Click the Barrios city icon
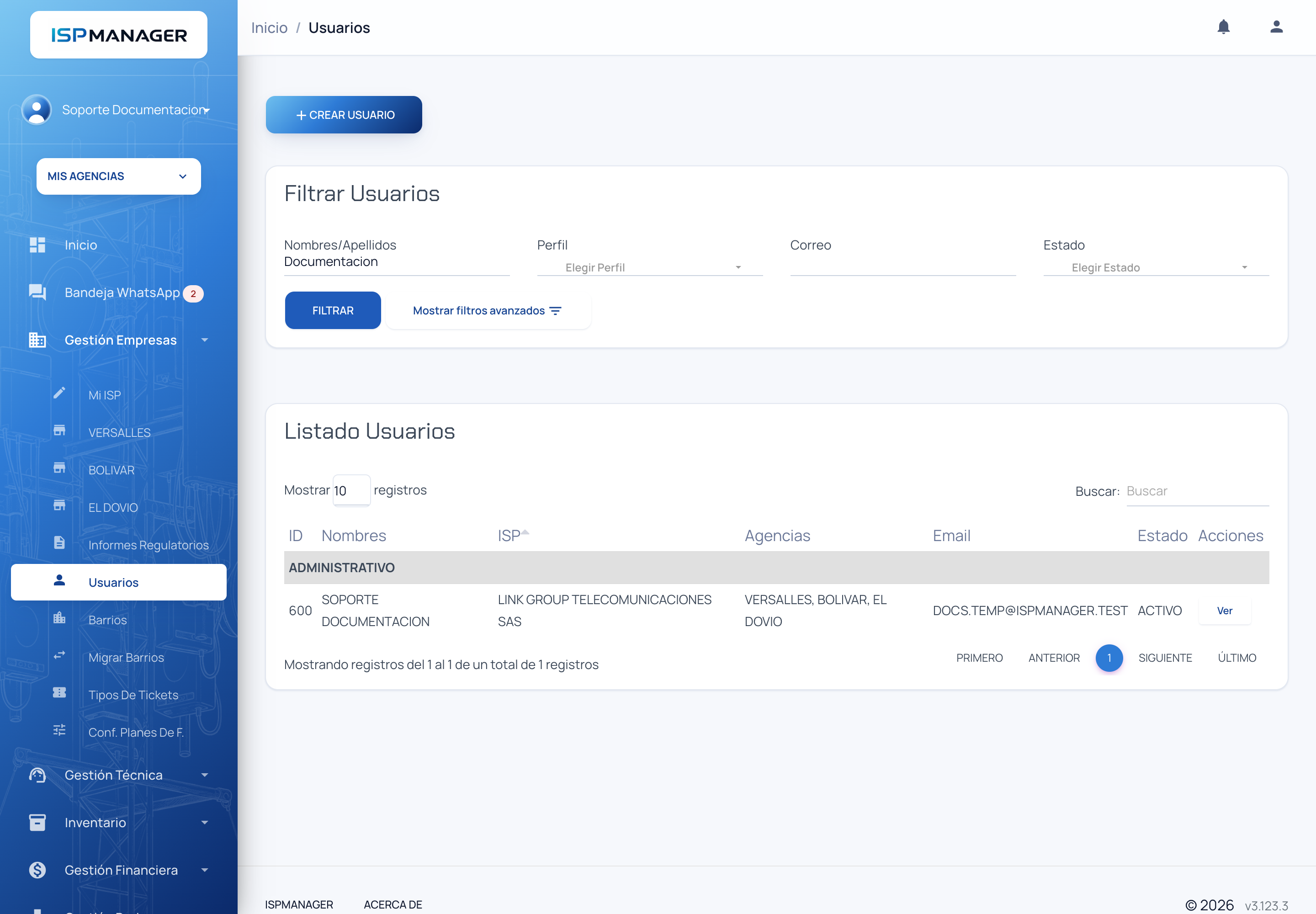Image resolution: width=1316 pixels, height=914 pixels. pyautogui.click(x=59, y=618)
